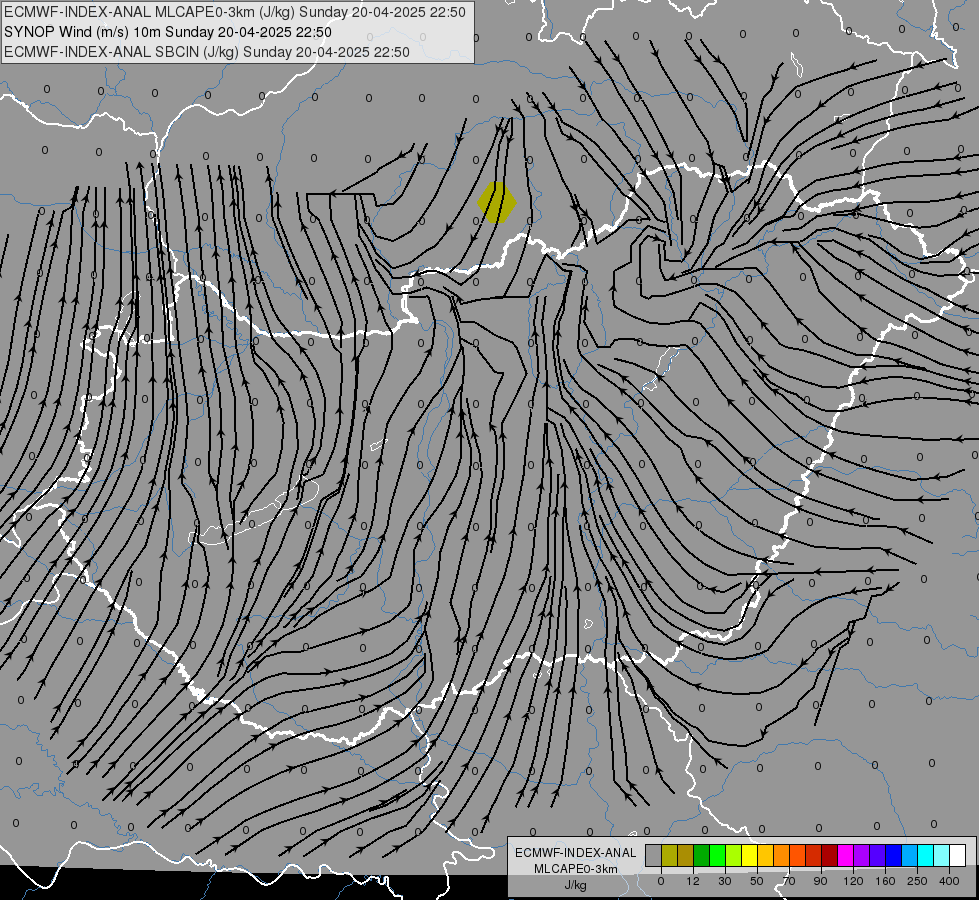Select the SYNOP Wind 10m layer title line
Image resolution: width=979 pixels, height=900 pixels.
click(167, 32)
